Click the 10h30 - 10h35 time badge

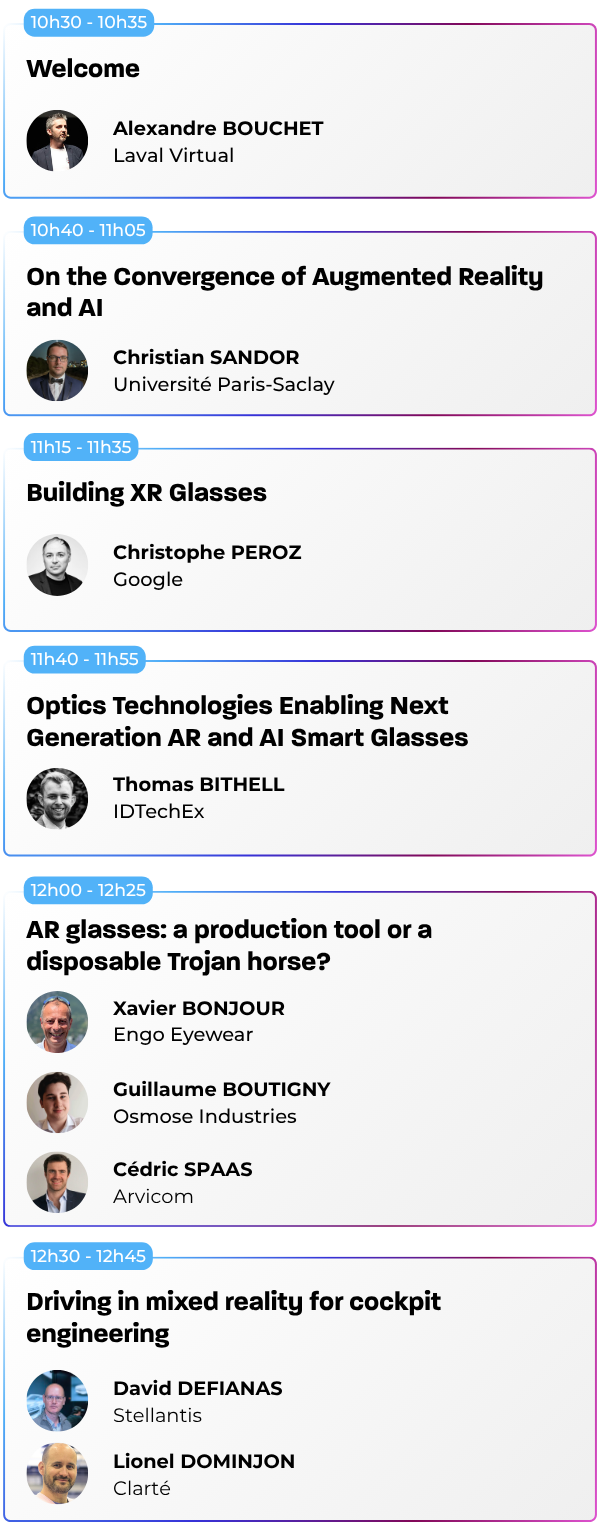(x=88, y=22)
